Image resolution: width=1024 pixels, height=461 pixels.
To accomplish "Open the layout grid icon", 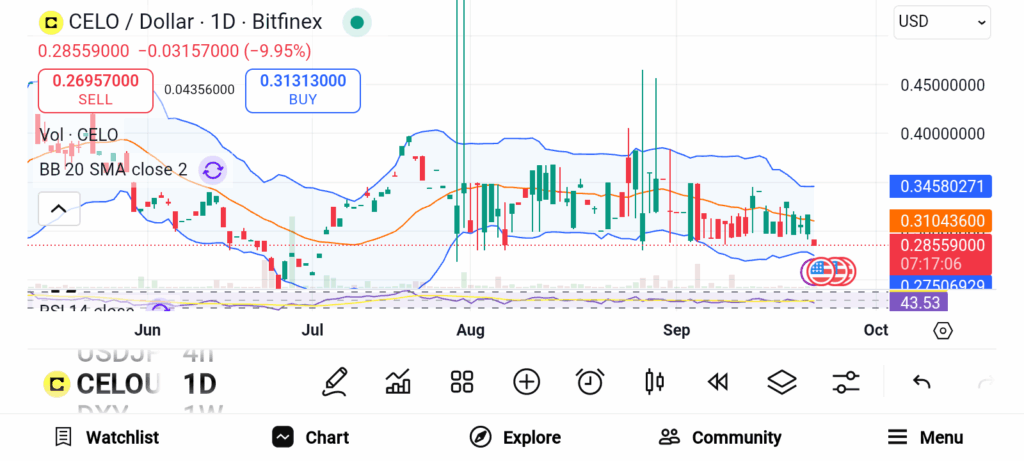I will [x=462, y=381].
